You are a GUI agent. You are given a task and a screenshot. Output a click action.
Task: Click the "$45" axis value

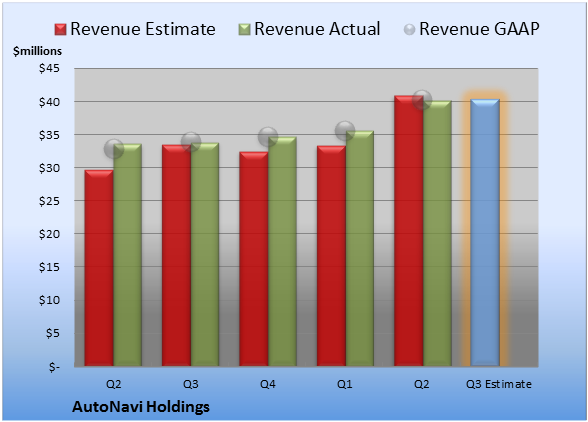point(49,69)
